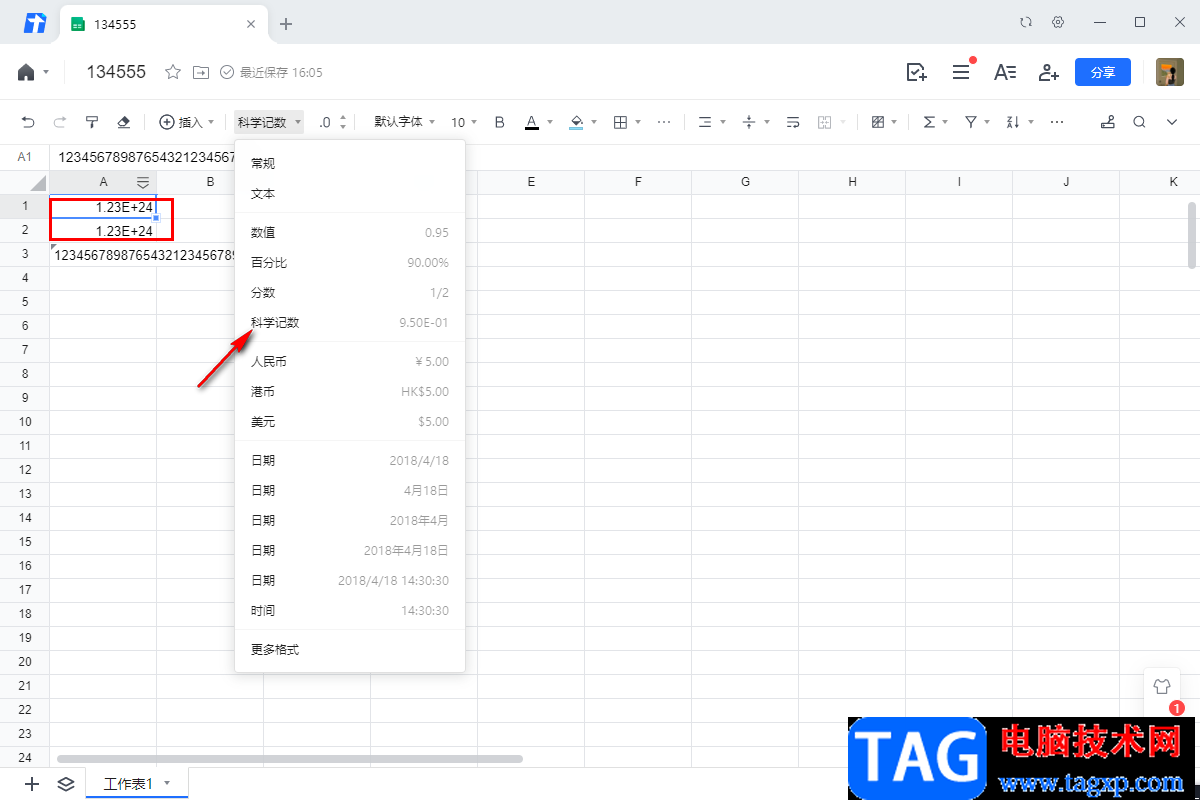Open the 默认字体 font dropdown
The image size is (1200, 800).
click(405, 122)
